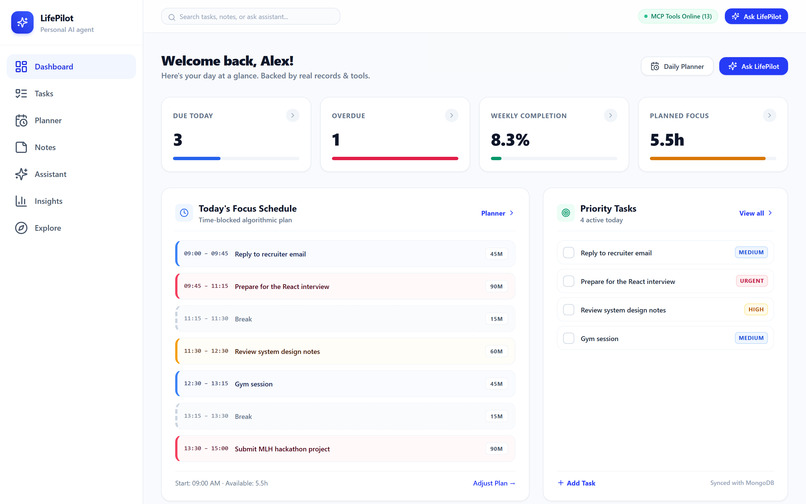Click the orange Planned Focus progress bar

tap(707, 158)
